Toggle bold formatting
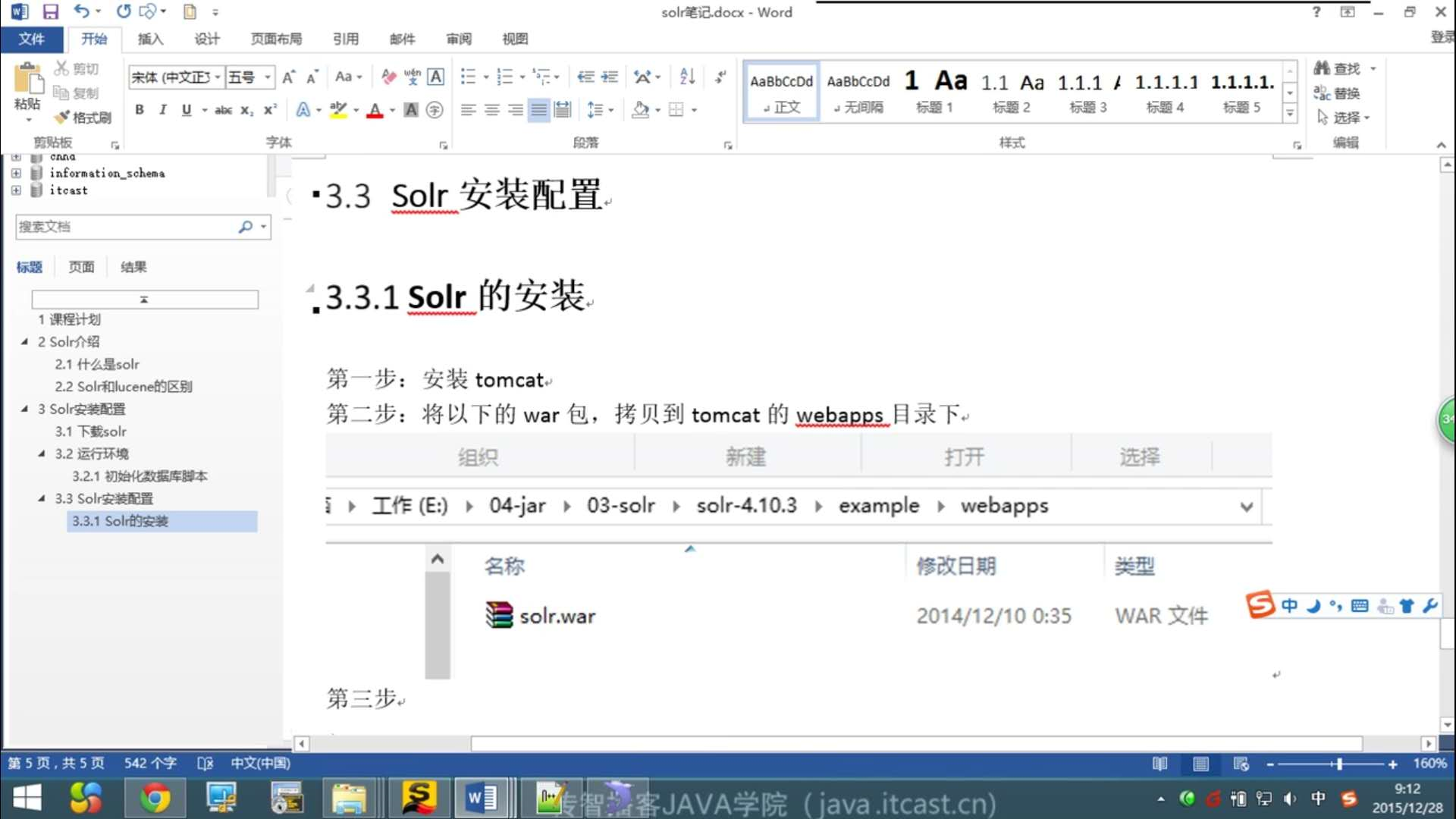 [x=140, y=110]
